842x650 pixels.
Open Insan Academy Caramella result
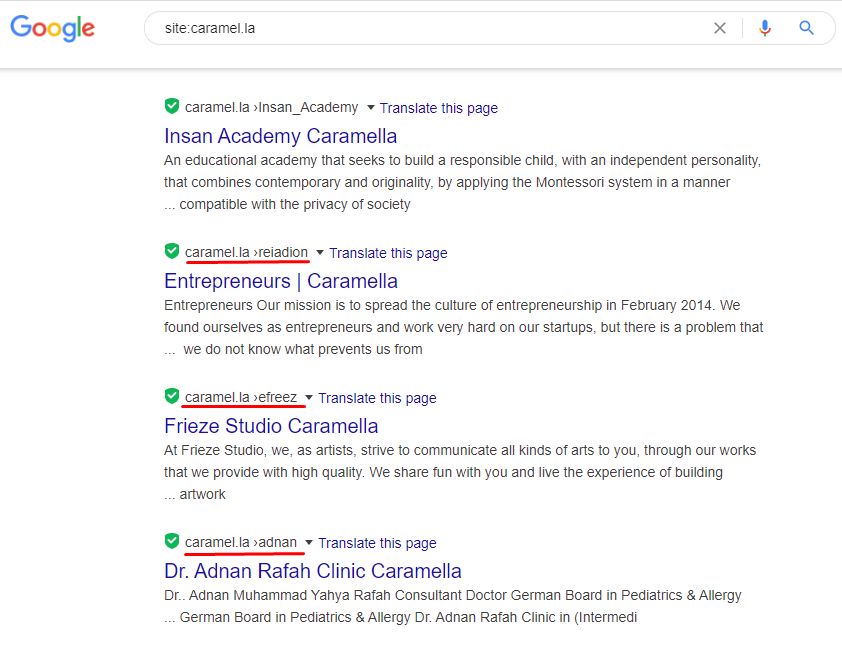[280, 136]
